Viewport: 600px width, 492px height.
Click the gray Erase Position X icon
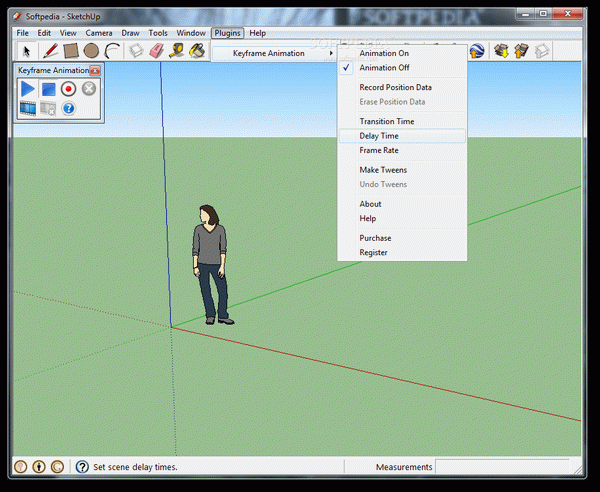coord(89,89)
